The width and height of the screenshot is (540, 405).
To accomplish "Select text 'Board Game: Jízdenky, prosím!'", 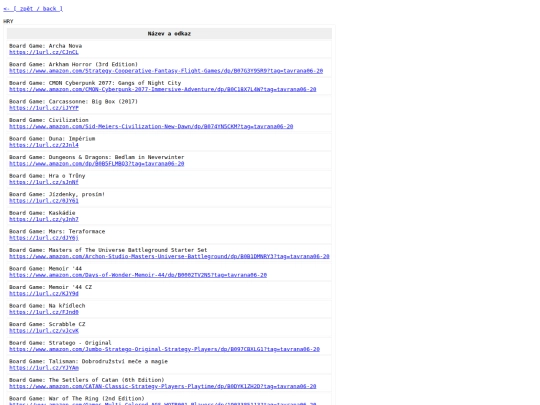I will [57, 195].
